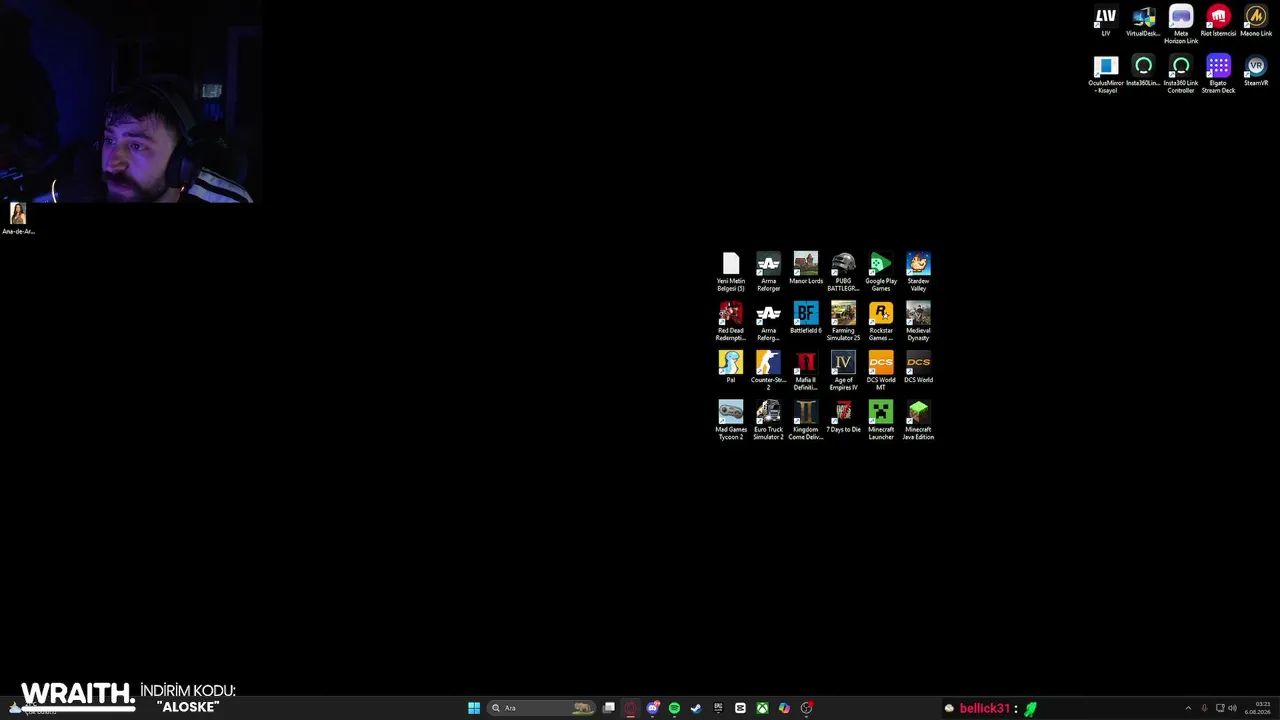The height and width of the screenshot is (720, 1280).
Task: Click the Maono Link desktop icon
Action: coord(1256,21)
